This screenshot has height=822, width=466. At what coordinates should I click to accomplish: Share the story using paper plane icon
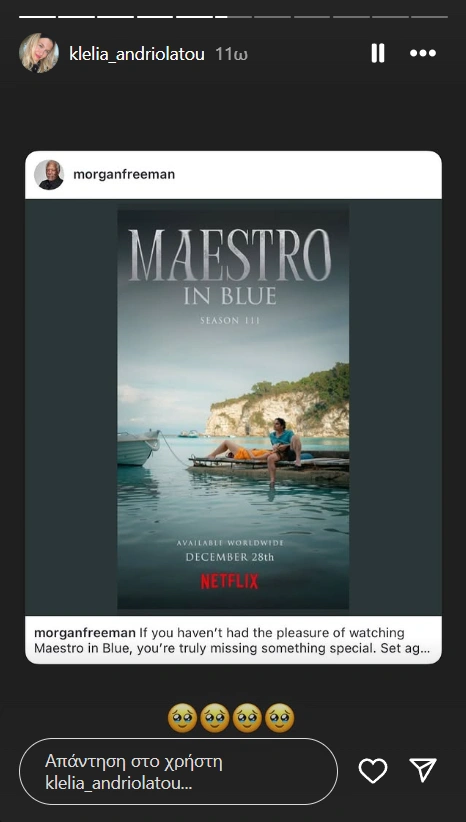tap(423, 771)
